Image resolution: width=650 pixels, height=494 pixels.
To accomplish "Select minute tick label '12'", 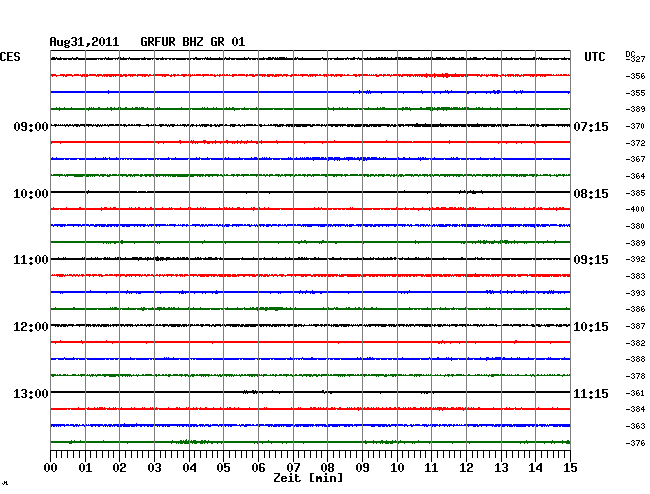I will coord(466,468).
